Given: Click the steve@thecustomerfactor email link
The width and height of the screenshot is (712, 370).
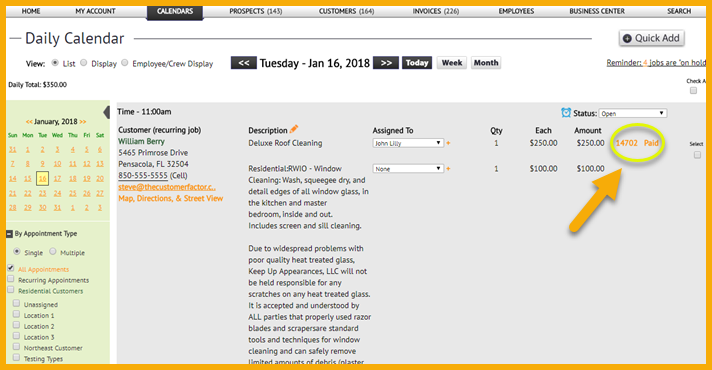Looking at the screenshot, I should tap(167, 187).
